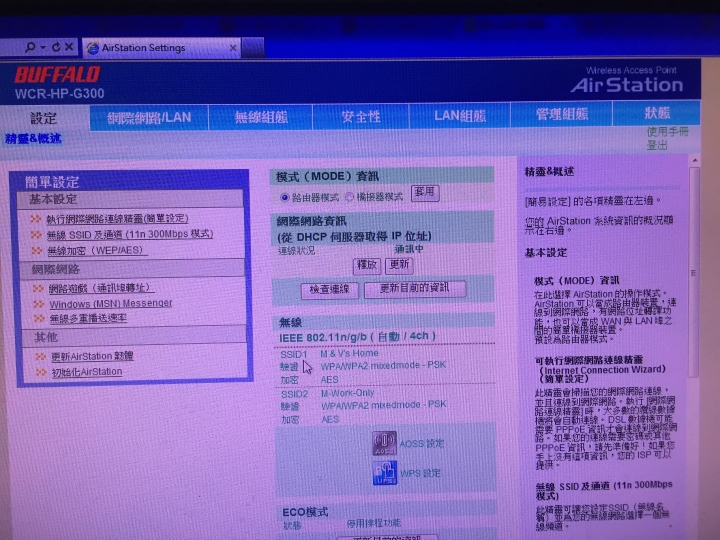This screenshot has height=540, width=720.
Task: Click SSID1 WPA/WPA2 mixedmode - PSK text
Action: pyautogui.click(x=383, y=366)
